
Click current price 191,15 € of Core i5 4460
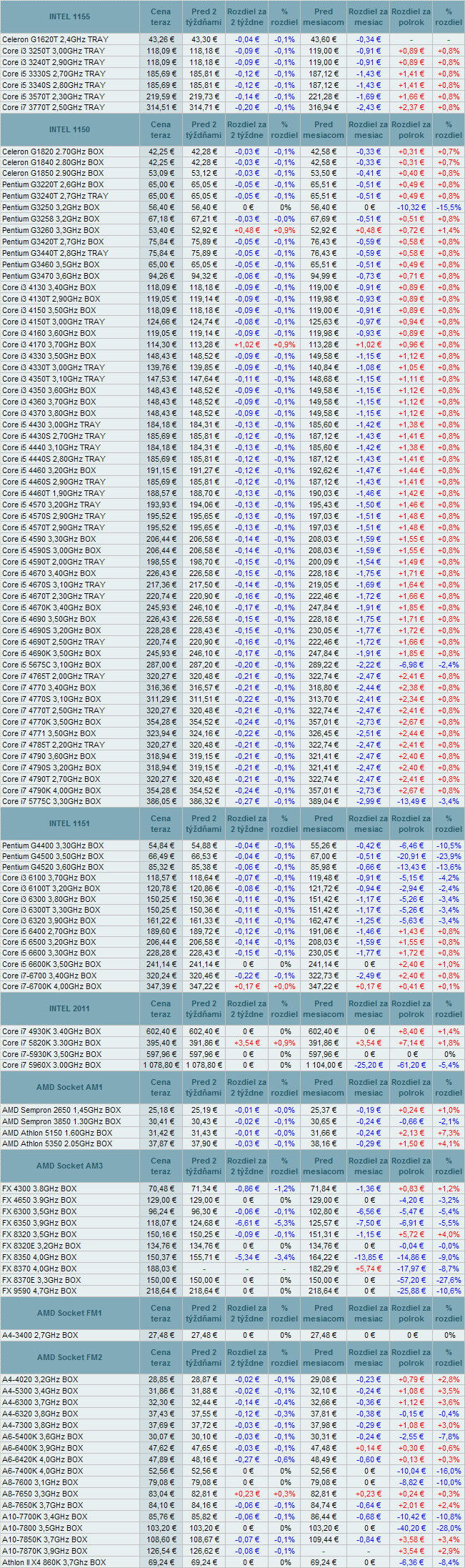pos(161,470)
